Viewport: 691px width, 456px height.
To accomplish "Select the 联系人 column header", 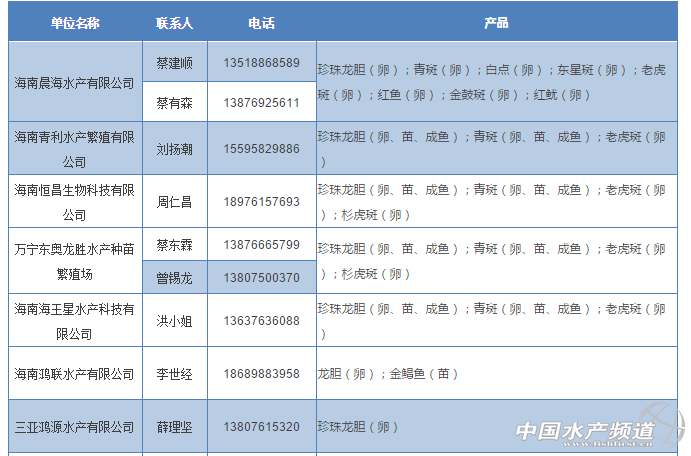I will [x=175, y=22].
